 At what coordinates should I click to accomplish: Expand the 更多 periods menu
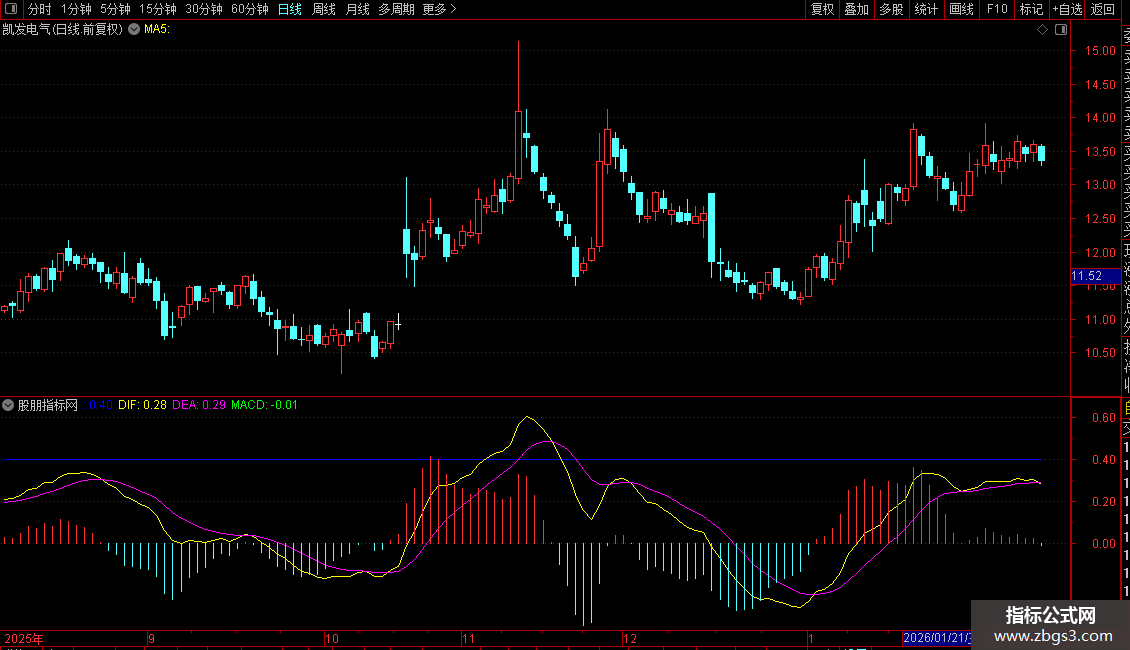click(x=439, y=10)
